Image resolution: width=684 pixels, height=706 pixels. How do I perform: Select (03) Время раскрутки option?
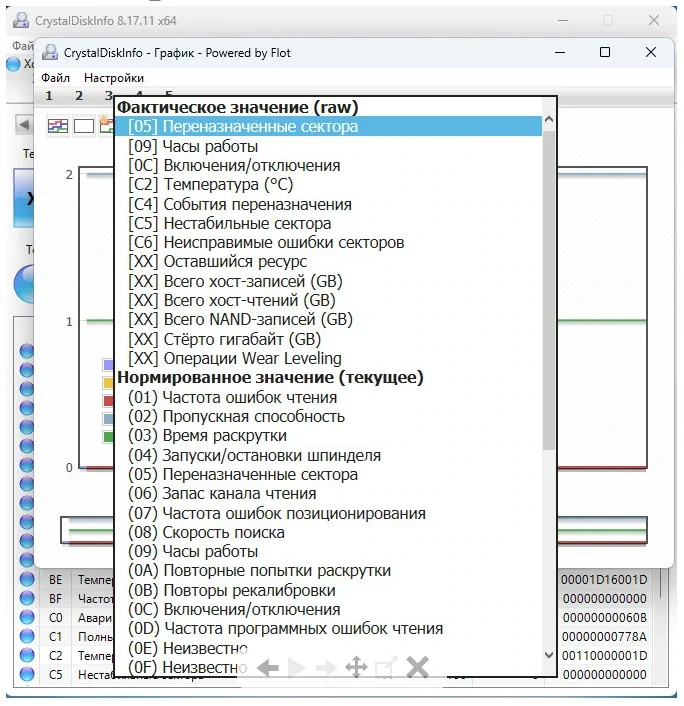click(x=328, y=436)
